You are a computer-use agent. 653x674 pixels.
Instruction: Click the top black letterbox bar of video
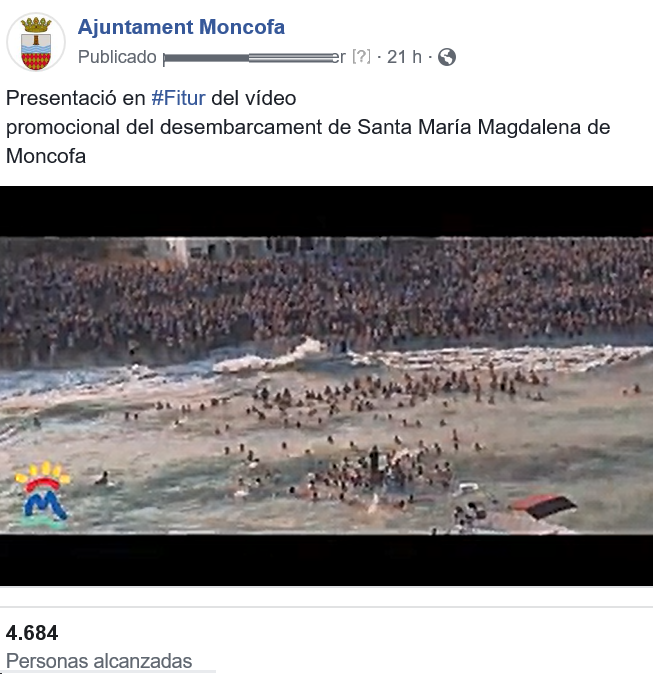(326, 211)
